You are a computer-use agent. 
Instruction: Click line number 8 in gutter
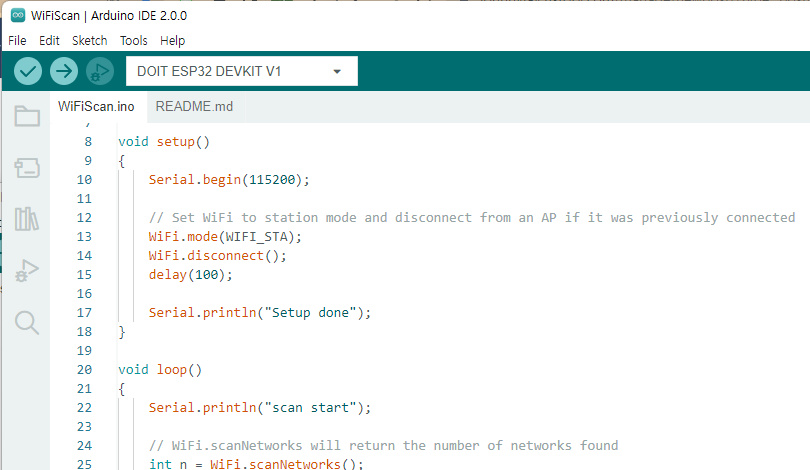[x=88, y=142]
